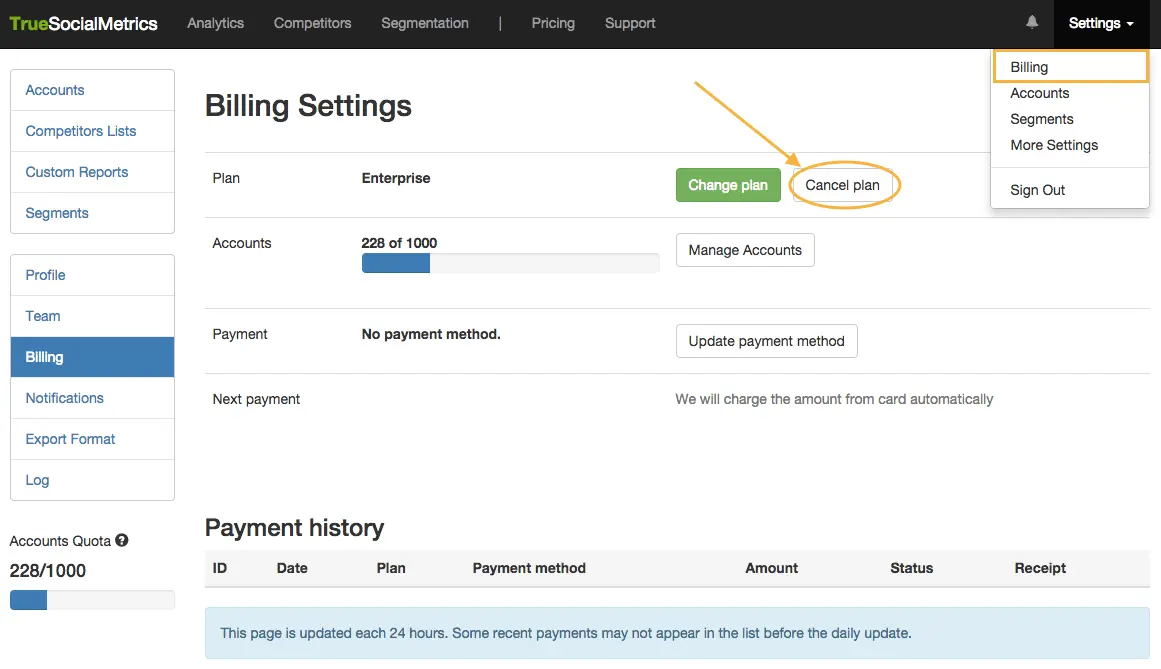The height and width of the screenshot is (669, 1161).
Task: Click the notifications bell icon
Action: pos(1032,23)
